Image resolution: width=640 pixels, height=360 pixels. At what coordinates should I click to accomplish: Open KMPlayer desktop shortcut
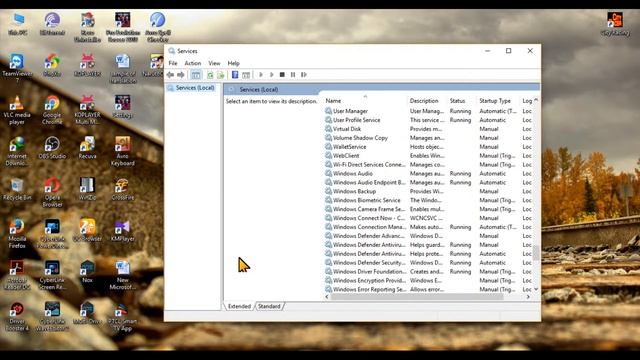coord(122,231)
